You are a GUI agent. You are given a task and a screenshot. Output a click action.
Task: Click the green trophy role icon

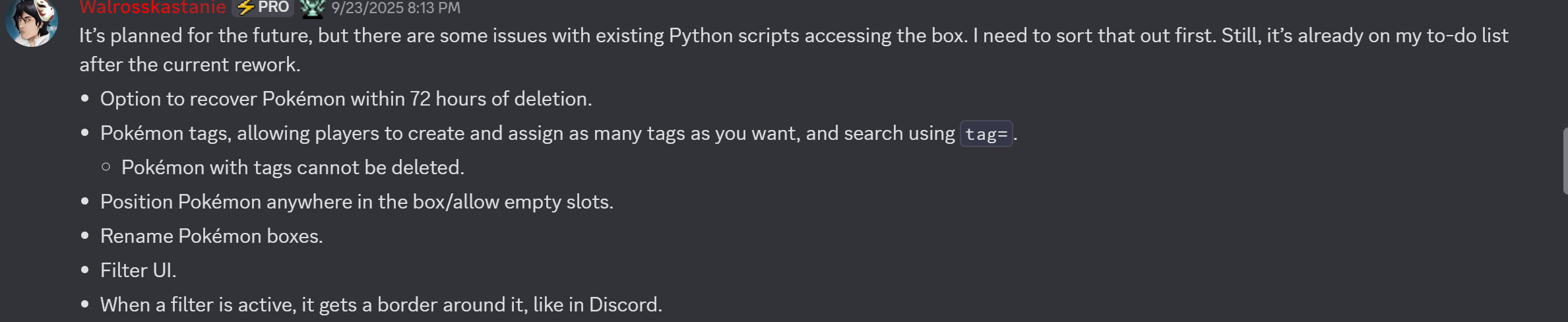pos(312,7)
